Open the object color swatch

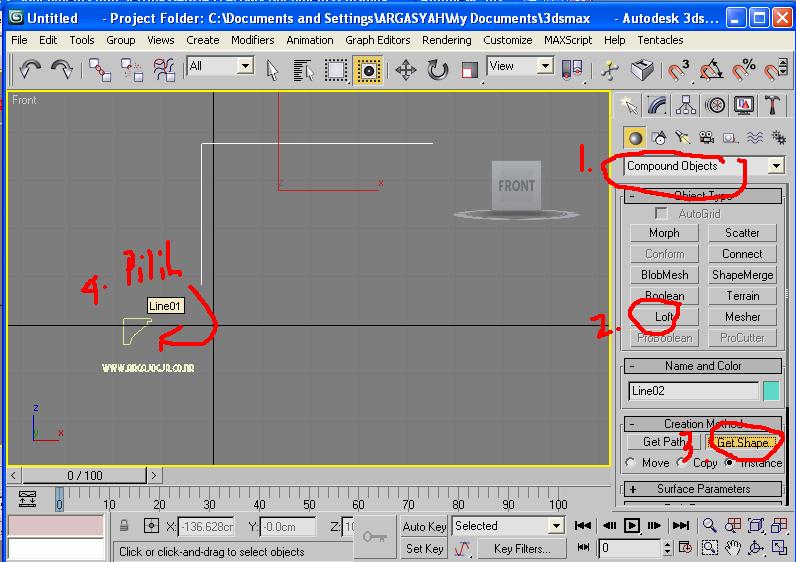(771, 391)
